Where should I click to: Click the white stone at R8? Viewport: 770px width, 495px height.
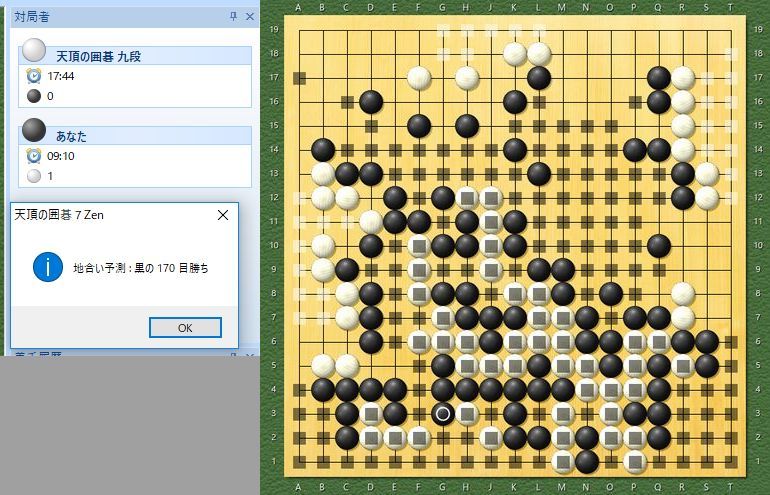click(x=683, y=294)
